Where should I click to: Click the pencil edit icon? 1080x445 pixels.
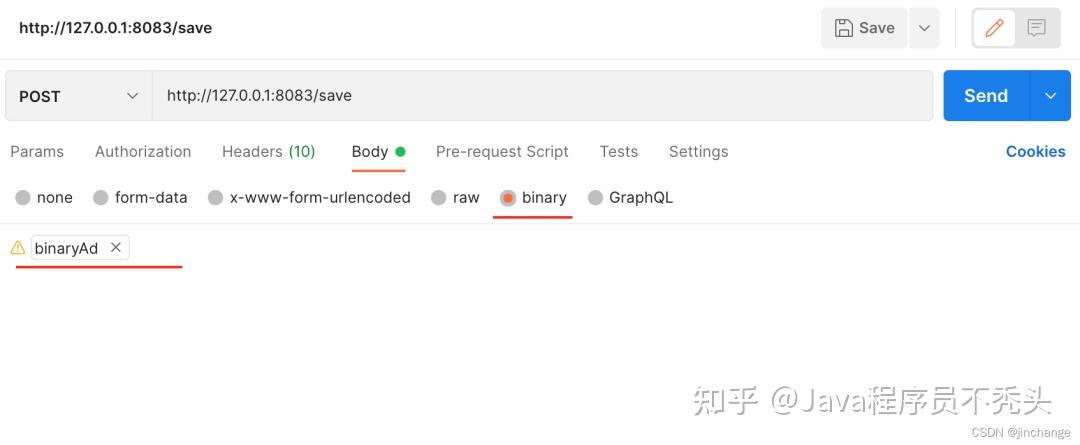pos(994,28)
